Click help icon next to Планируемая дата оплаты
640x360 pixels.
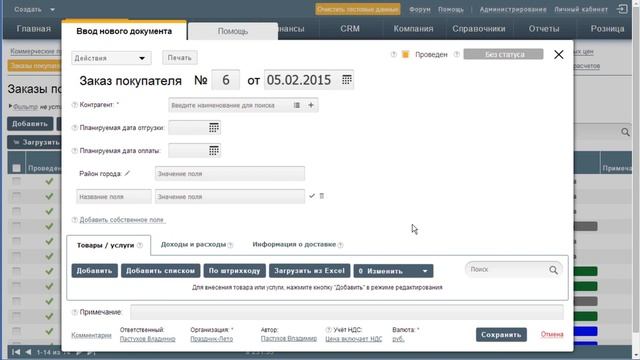[74, 151]
